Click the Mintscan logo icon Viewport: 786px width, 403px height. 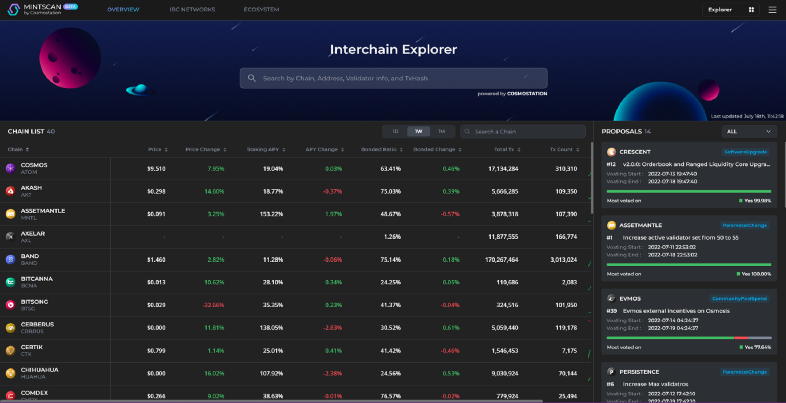click(x=14, y=10)
